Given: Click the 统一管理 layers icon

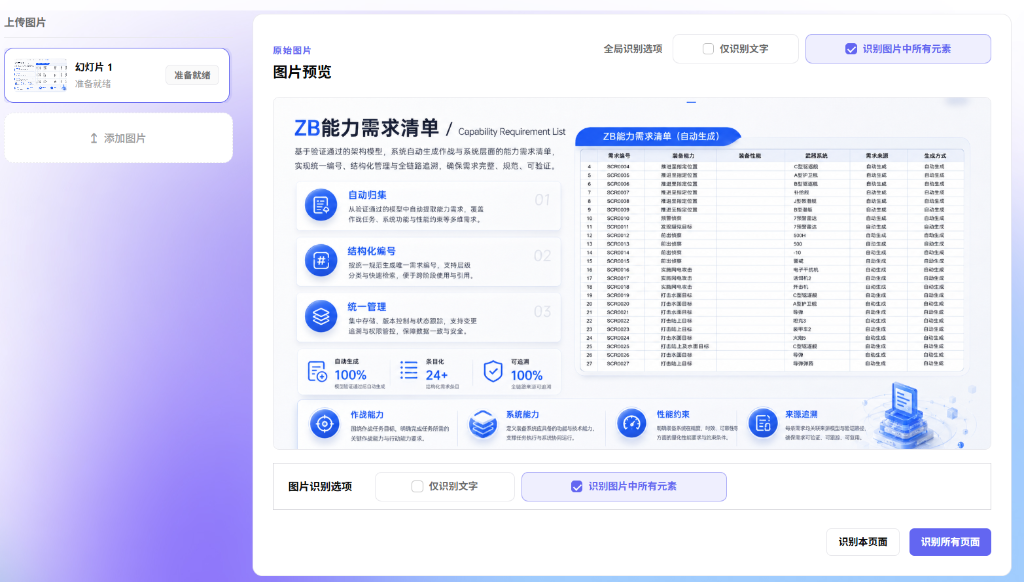Looking at the screenshot, I should point(321,316).
